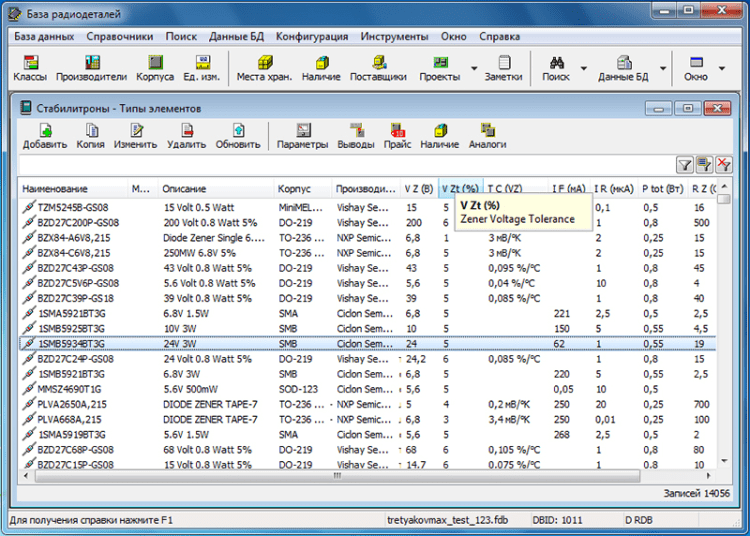Click the Прайс price icon
The height and width of the screenshot is (536, 750).
(397, 136)
